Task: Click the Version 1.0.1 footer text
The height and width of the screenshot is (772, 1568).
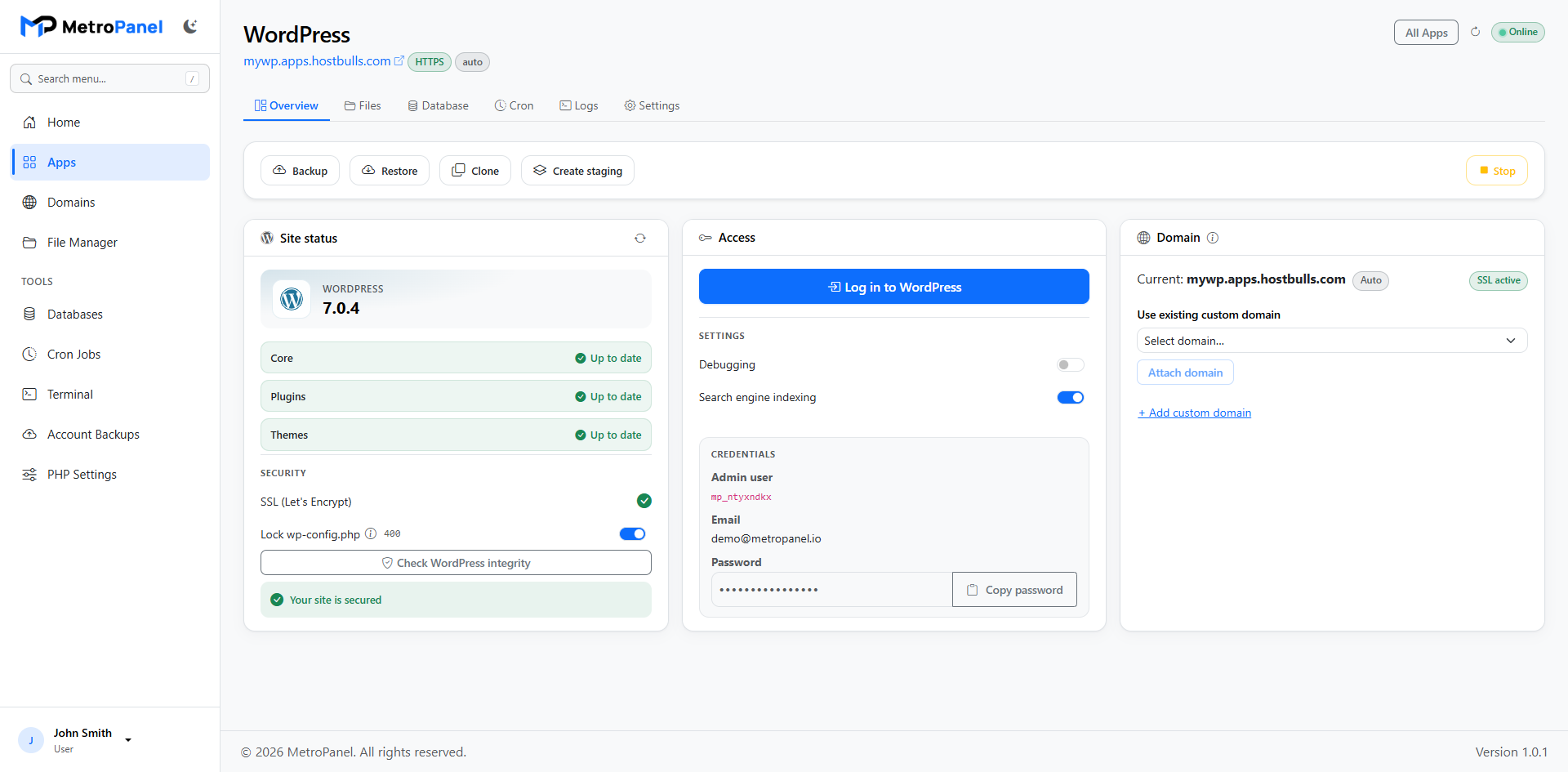Action: point(1511,752)
